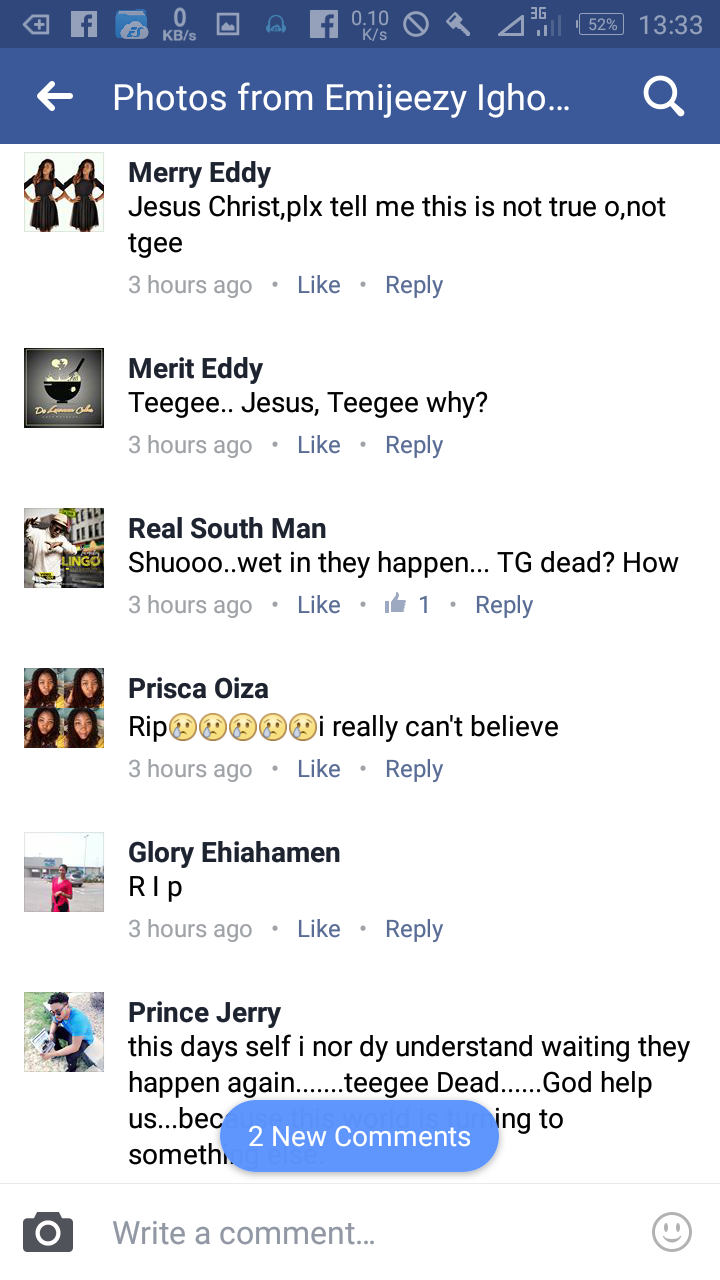Viewport: 720px width, 1280px height.
Task: Open the emoji picker smiley icon
Action: tap(671, 1232)
